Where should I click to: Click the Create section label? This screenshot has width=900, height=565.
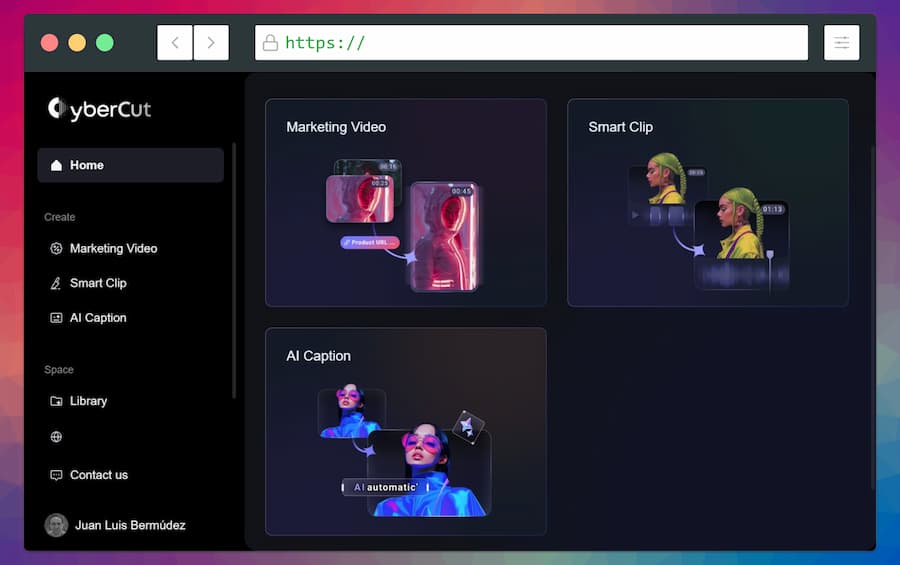tap(60, 217)
